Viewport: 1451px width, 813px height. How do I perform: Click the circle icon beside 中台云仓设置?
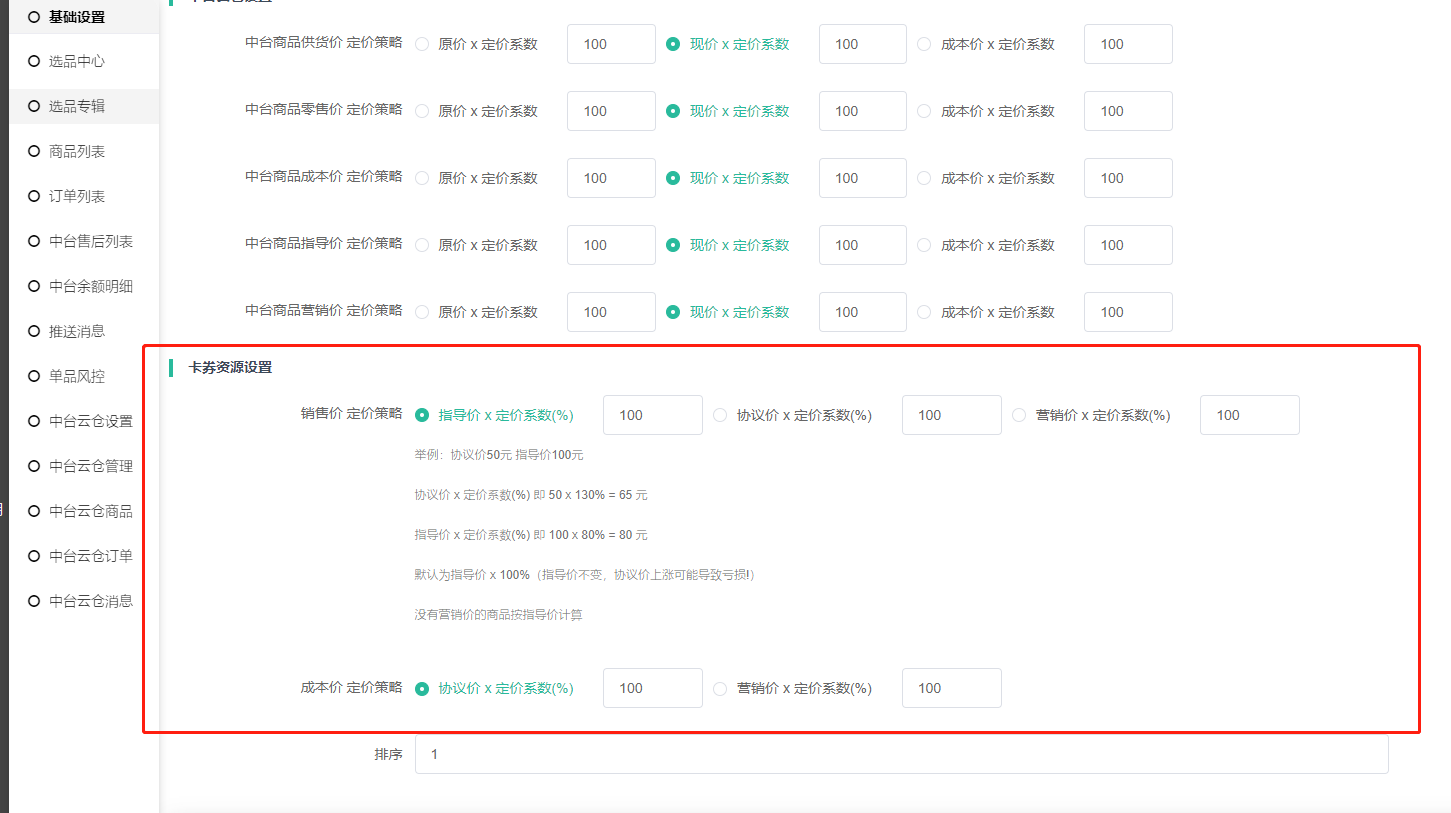(34, 421)
